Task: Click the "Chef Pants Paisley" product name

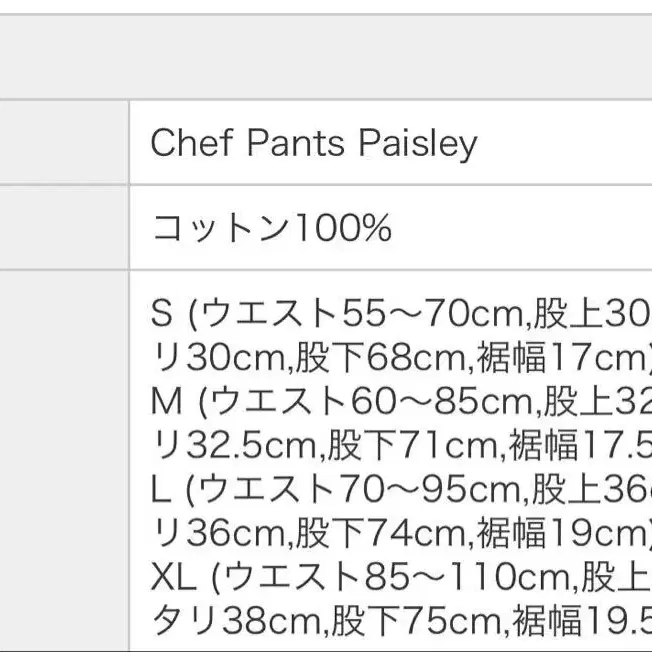Action: point(313,144)
